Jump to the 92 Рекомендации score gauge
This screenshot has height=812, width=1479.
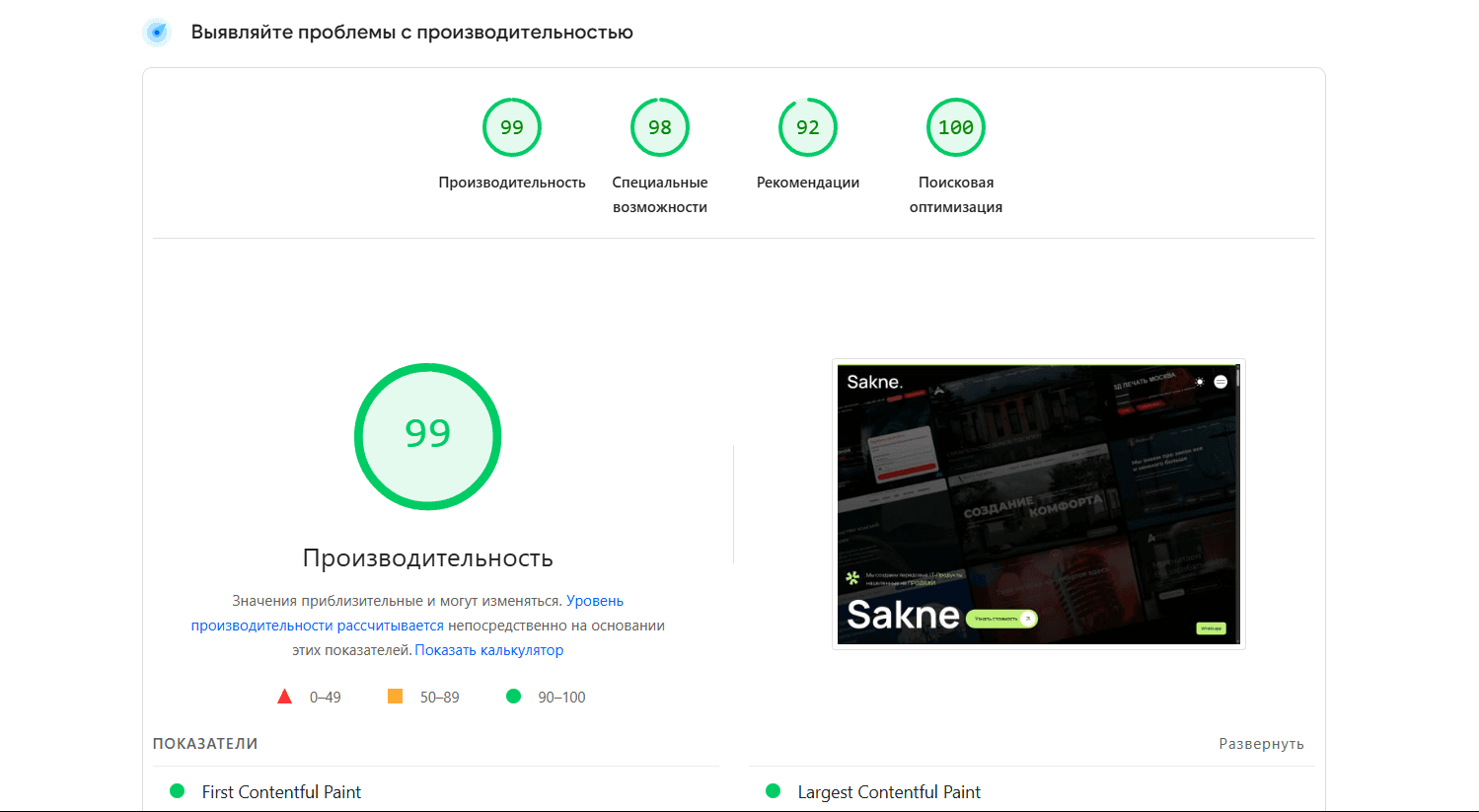pos(807,127)
